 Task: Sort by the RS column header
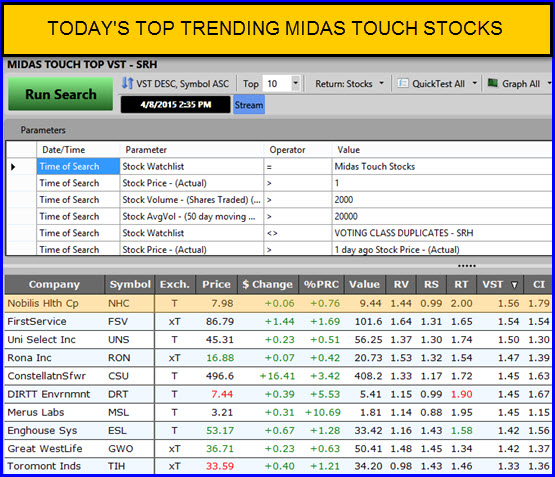coord(431,285)
